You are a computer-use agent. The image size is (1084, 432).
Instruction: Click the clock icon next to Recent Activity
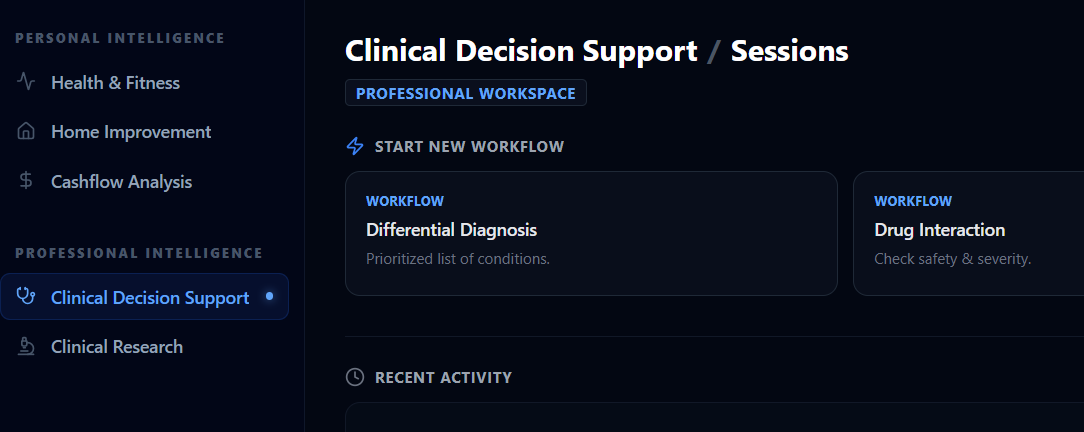[355, 377]
